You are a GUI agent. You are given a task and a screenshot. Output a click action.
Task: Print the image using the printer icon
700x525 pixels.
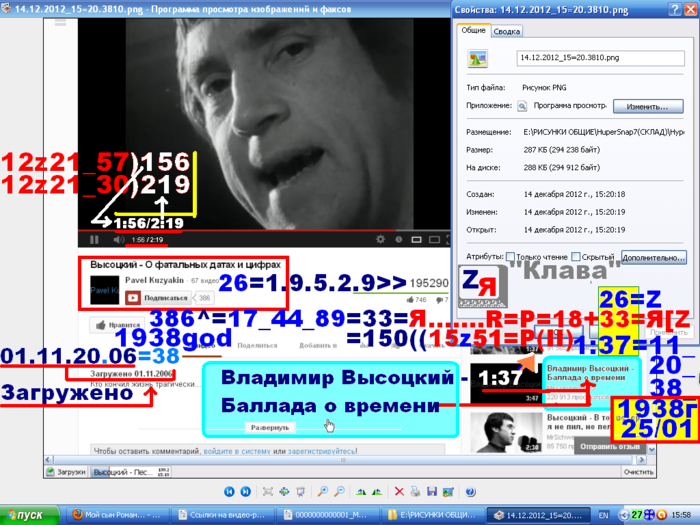tap(416, 492)
